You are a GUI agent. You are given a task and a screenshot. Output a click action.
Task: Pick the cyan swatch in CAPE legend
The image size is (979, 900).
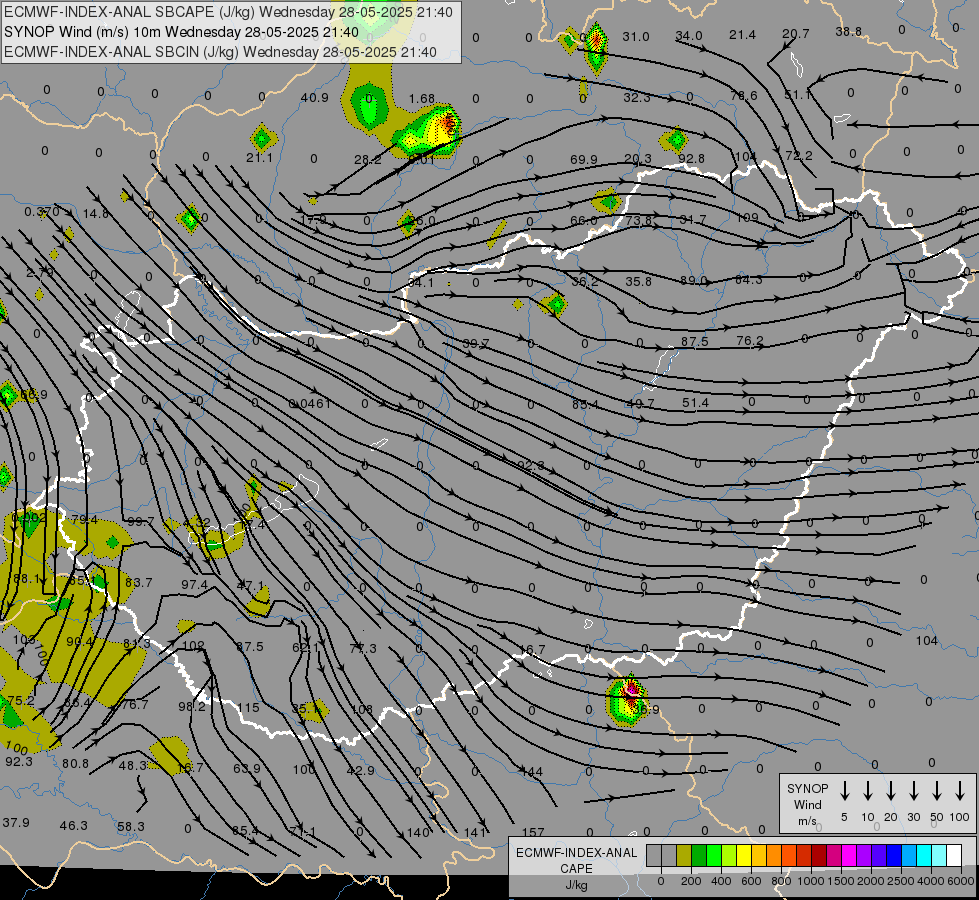tap(923, 855)
